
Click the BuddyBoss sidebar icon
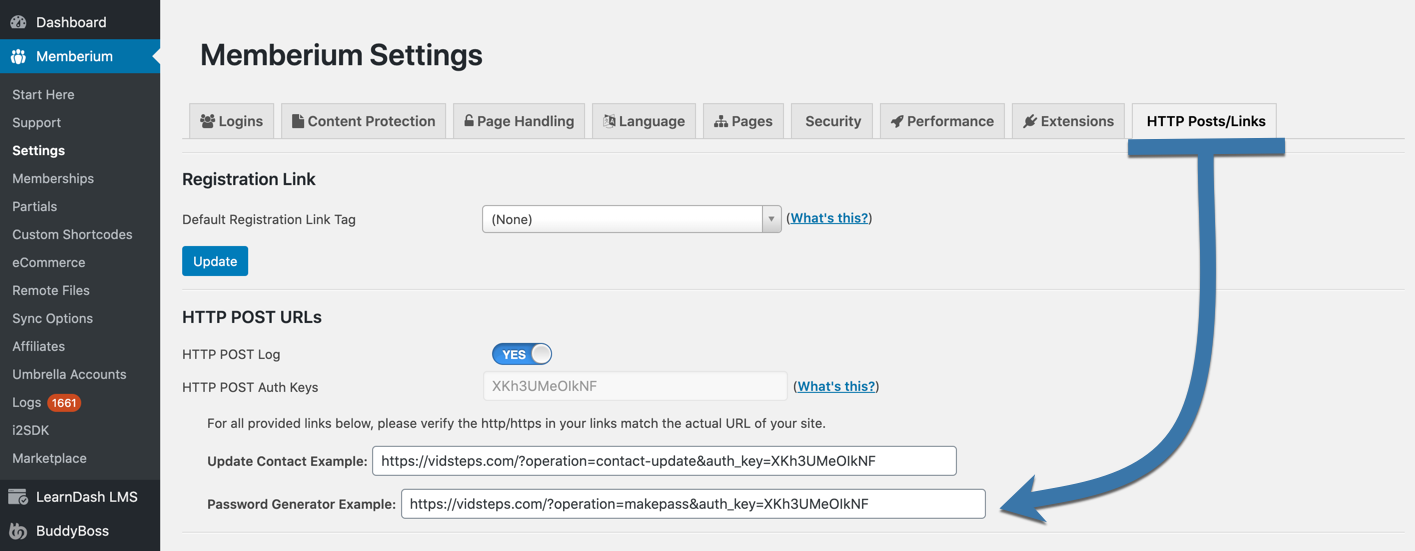click(18, 531)
